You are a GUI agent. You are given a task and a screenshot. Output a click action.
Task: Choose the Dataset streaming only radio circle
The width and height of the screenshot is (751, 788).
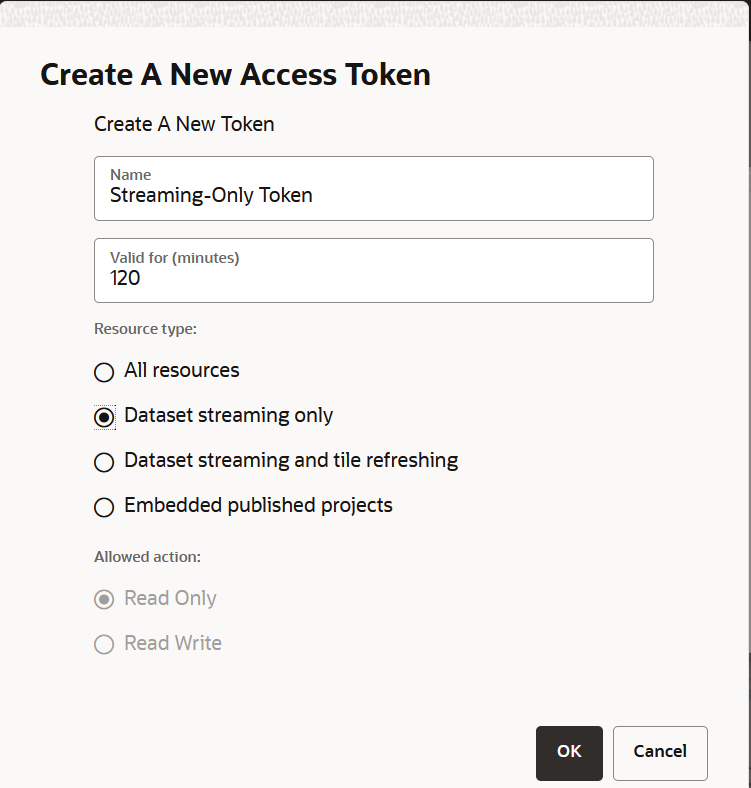104,417
